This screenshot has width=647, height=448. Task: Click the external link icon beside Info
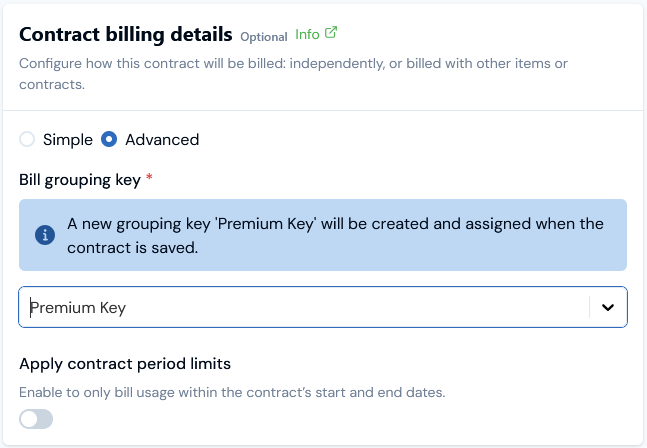click(x=332, y=33)
